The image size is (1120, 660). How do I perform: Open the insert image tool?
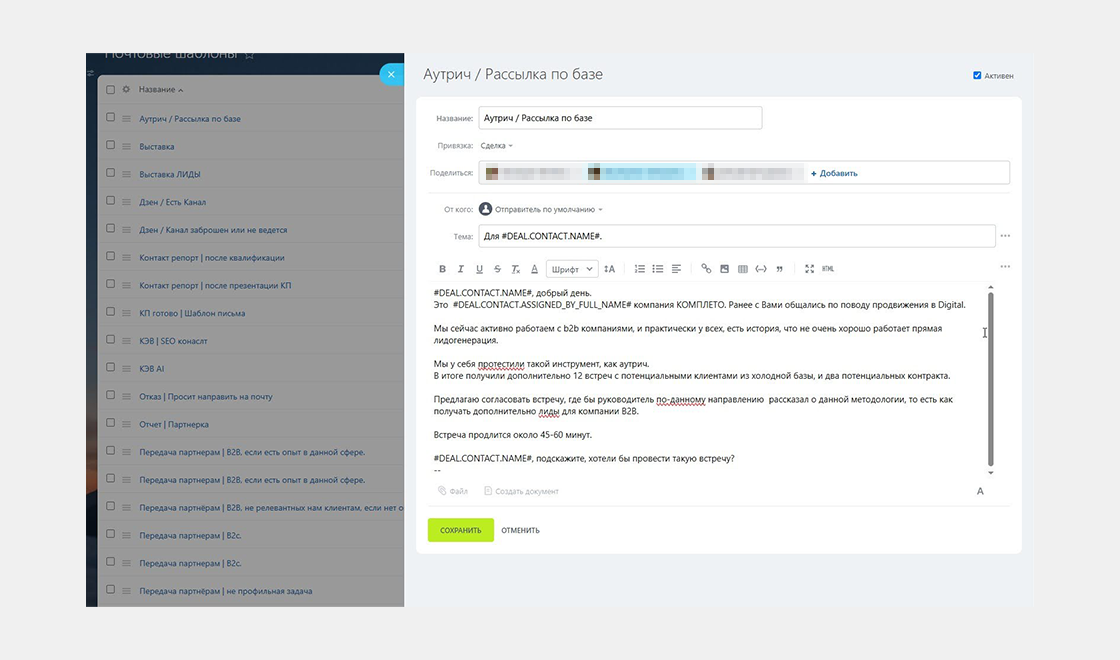coord(724,268)
